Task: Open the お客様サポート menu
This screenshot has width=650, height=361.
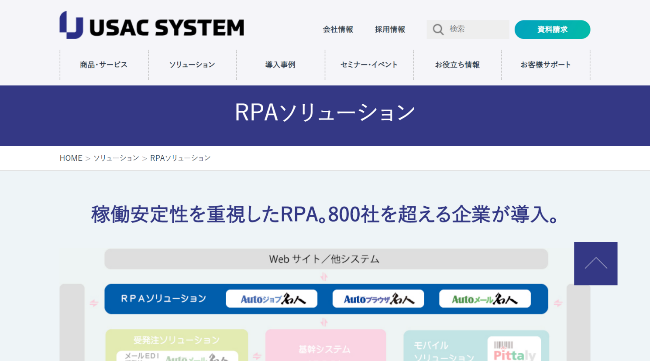Action: [x=546, y=65]
